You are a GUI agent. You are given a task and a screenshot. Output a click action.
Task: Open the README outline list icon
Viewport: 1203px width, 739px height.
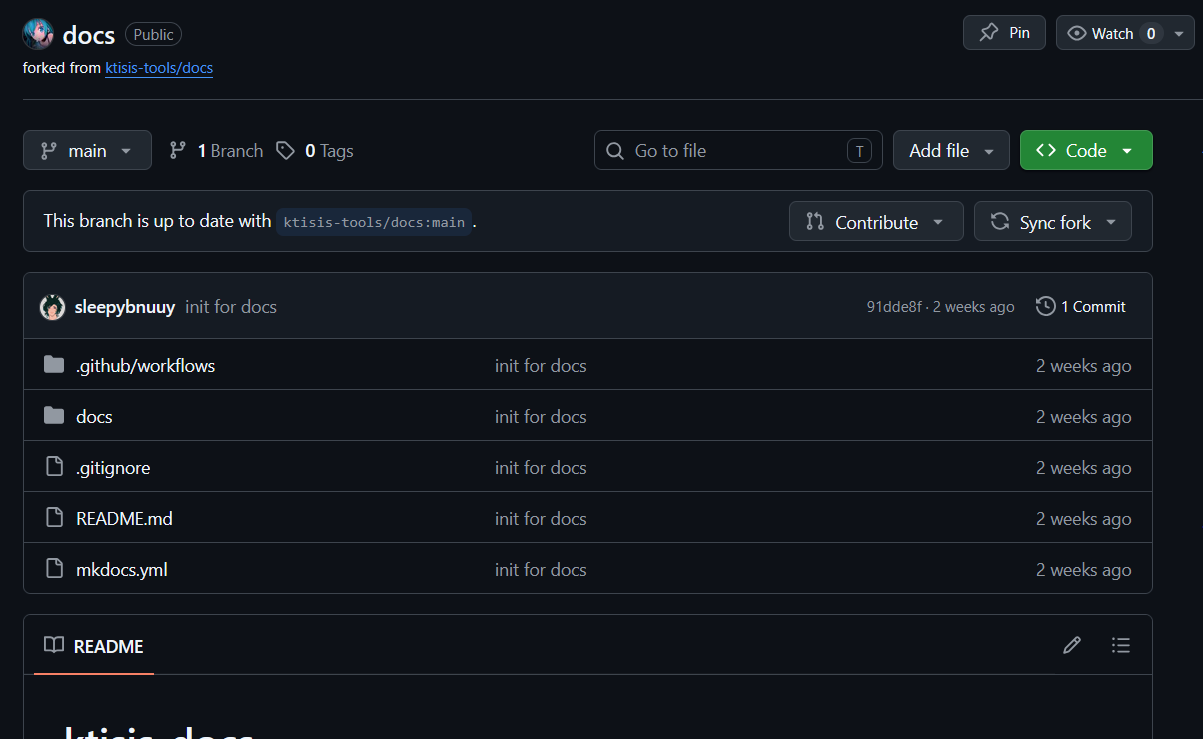1121,646
